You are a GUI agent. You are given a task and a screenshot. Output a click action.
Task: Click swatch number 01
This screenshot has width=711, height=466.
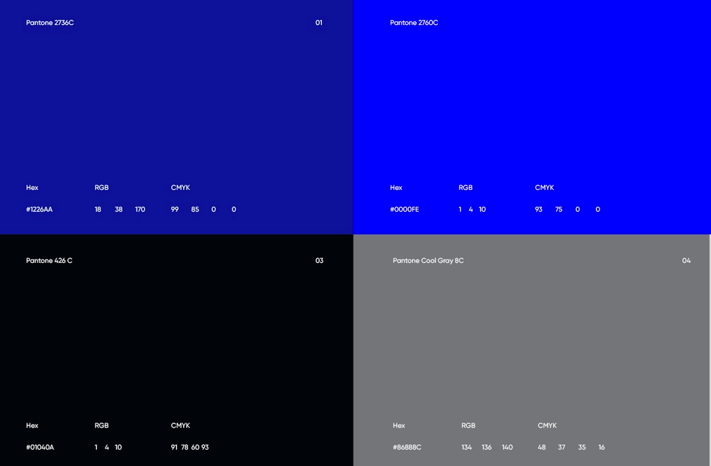coord(319,23)
